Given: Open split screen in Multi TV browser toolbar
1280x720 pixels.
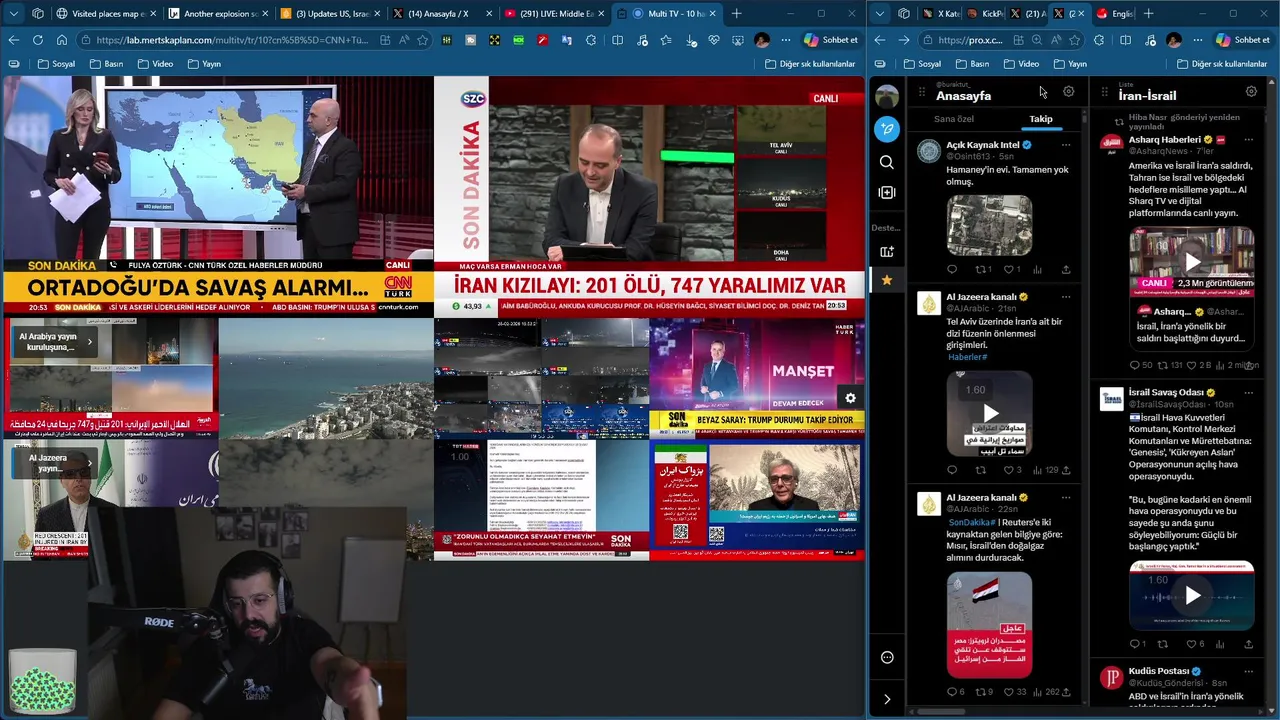Looking at the screenshot, I should coord(617,40).
